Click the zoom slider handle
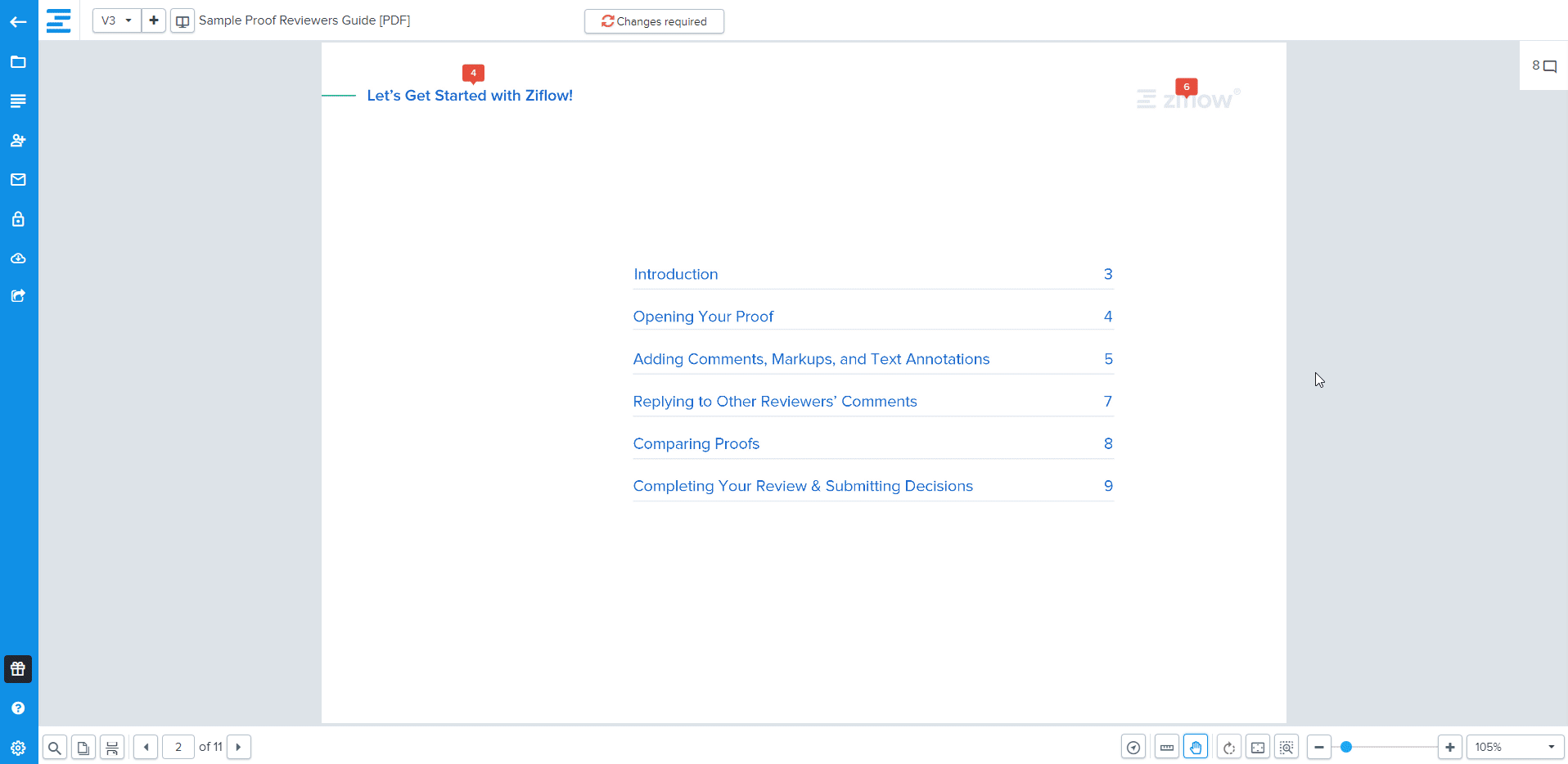 1346,747
